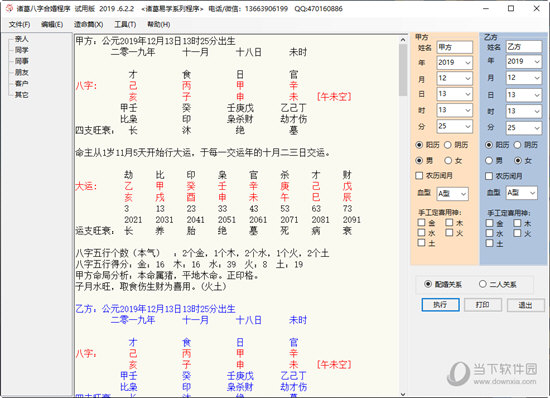This screenshot has width=550, height=398.
Task: Select 女 radio for 乙方
Action: [x=518, y=161]
